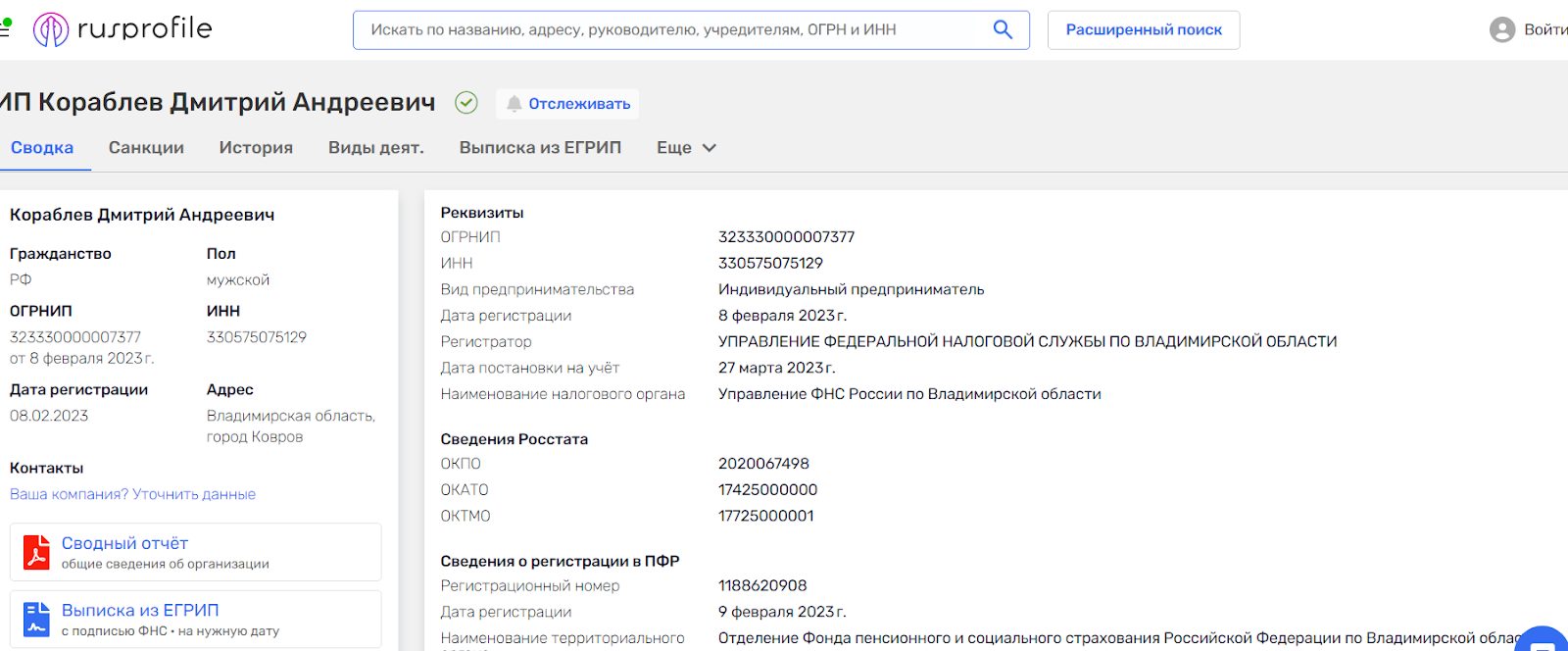This screenshot has width=1568, height=651.
Task: Click the green verified checkmark icon
Action: [x=466, y=102]
